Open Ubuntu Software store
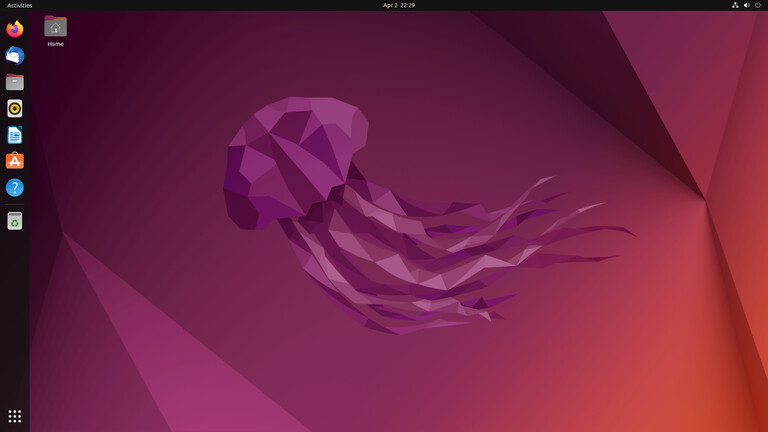The image size is (768, 432). (x=15, y=161)
